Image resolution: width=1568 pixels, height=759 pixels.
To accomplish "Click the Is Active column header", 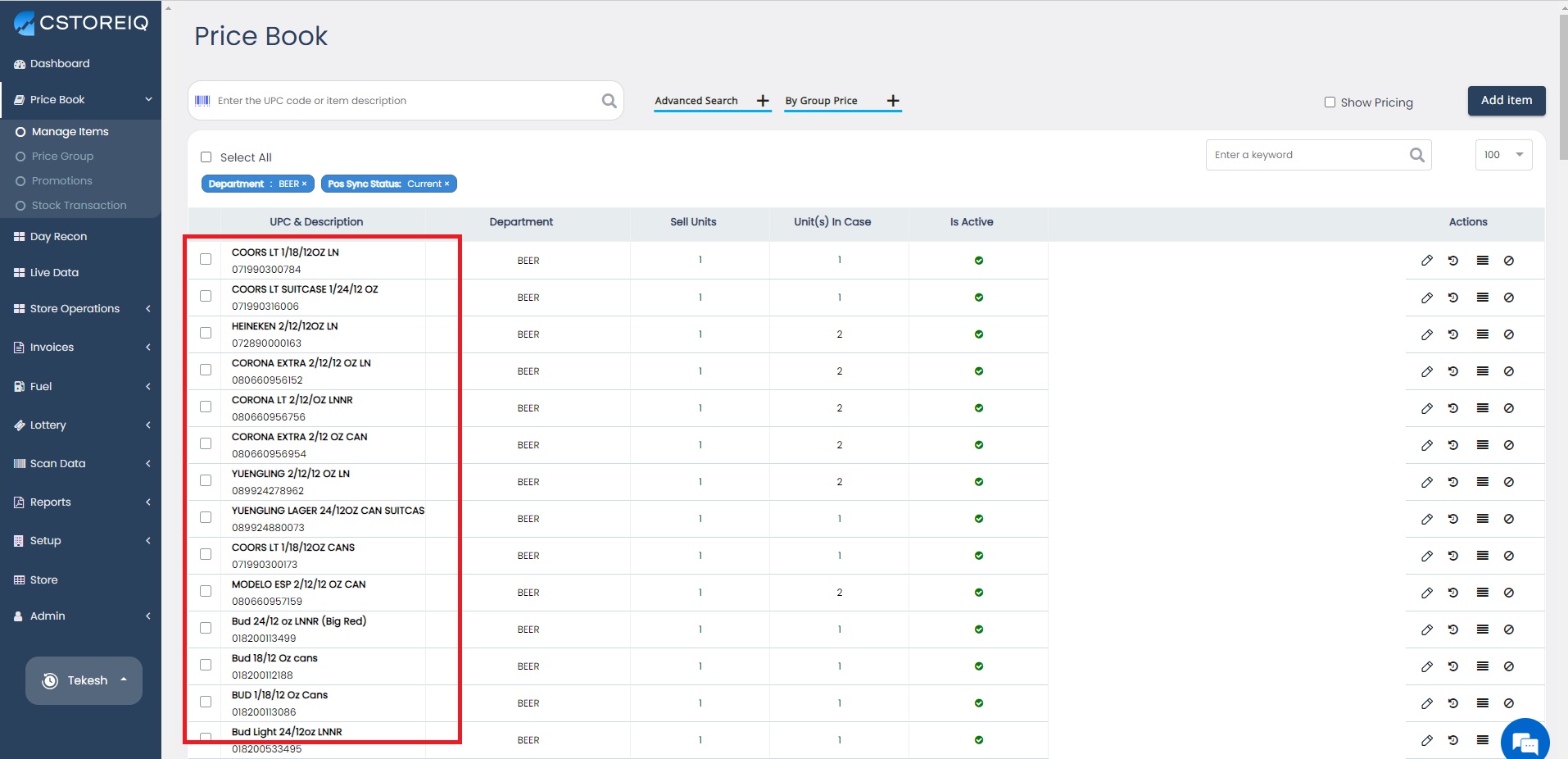I will tap(972, 222).
